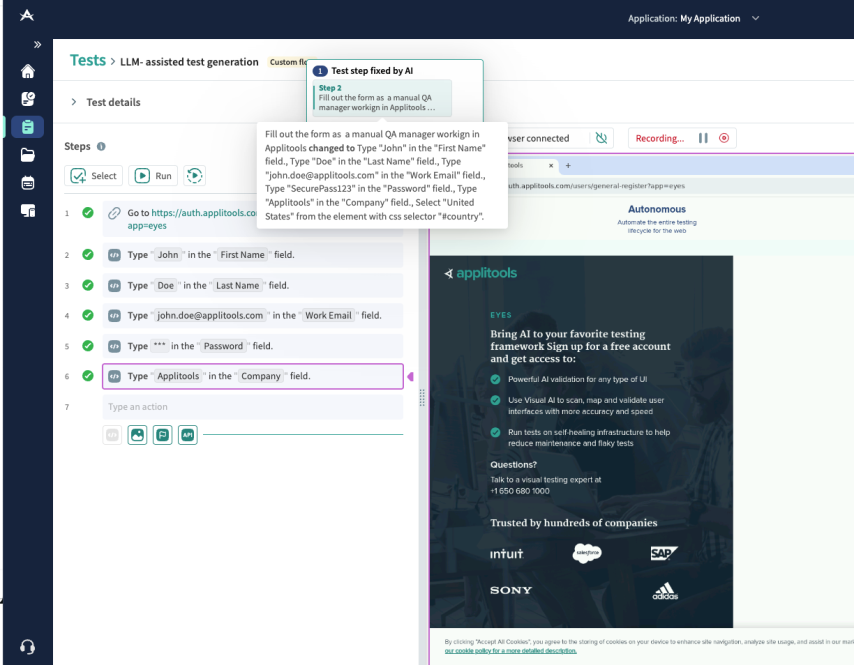Screen dimensions: 854x665
Task: Add an API step with the API icon
Action: [187, 435]
